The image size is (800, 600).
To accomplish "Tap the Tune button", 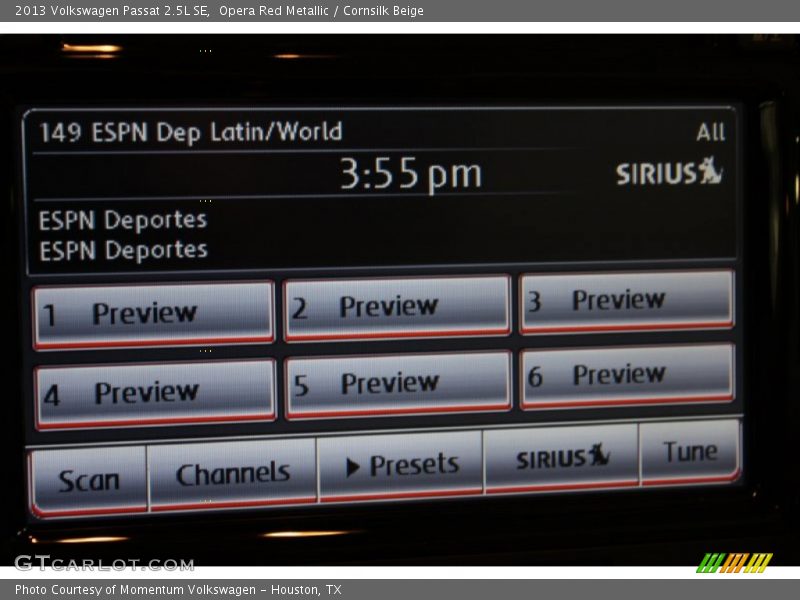I will point(690,452).
